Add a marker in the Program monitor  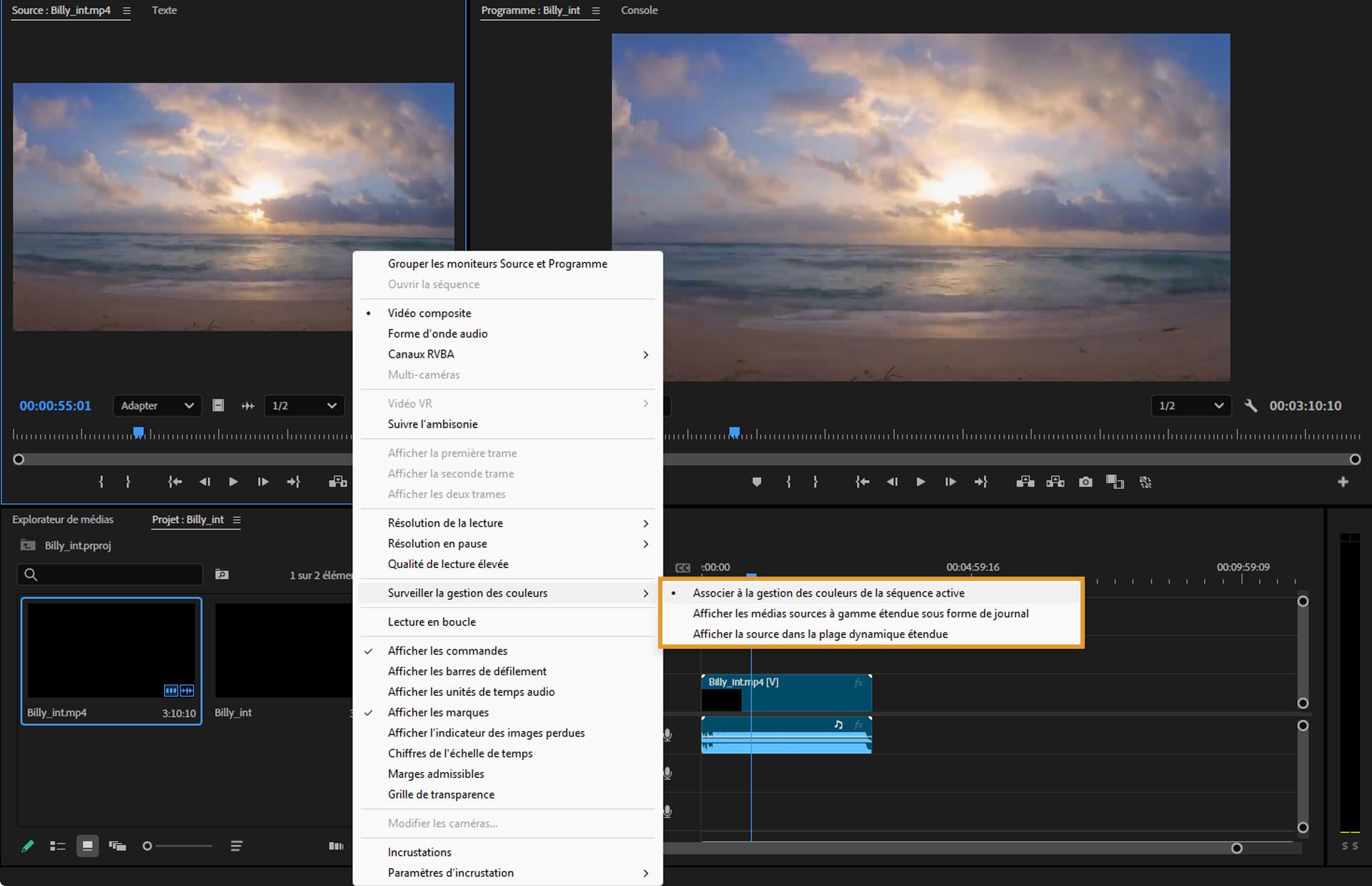[757, 482]
